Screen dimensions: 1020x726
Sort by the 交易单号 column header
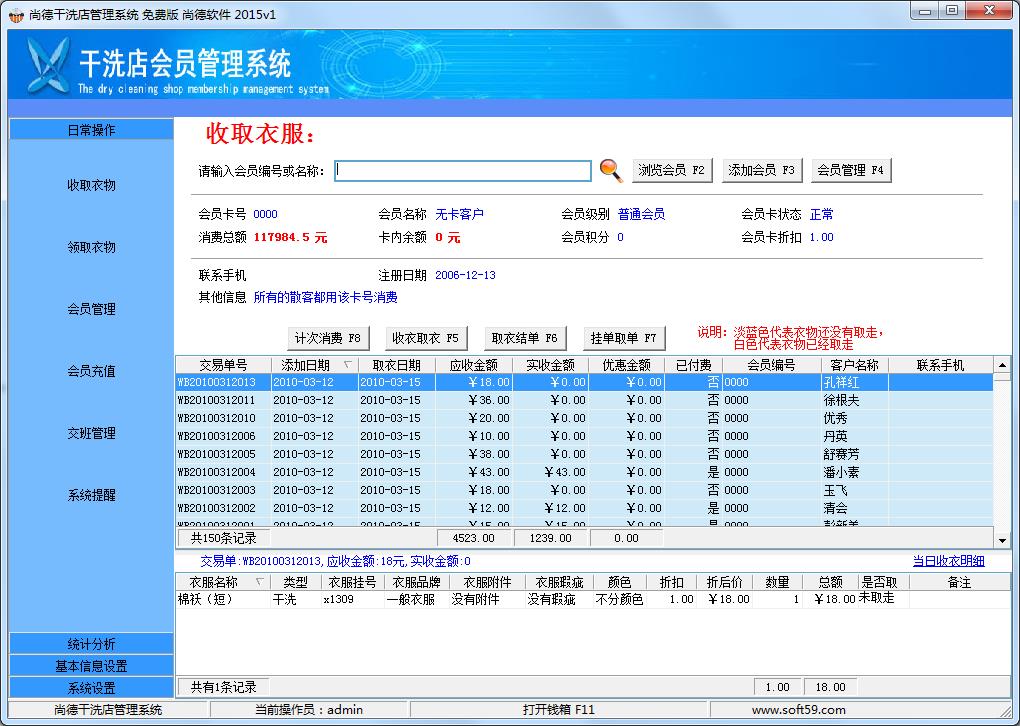click(x=223, y=365)
